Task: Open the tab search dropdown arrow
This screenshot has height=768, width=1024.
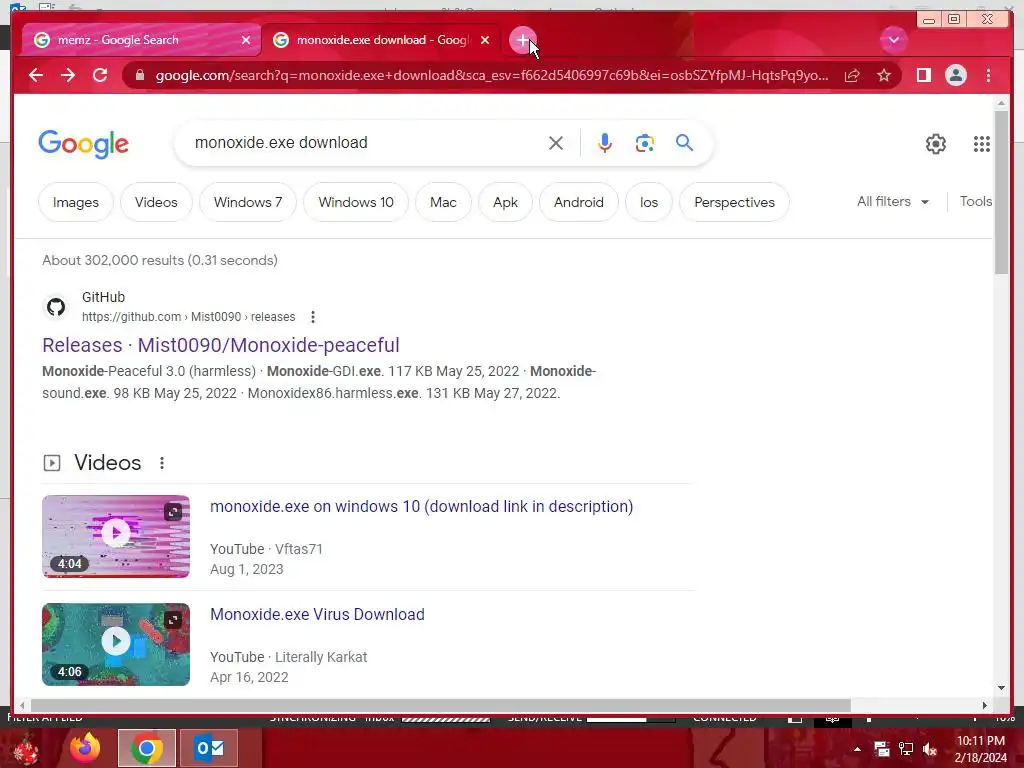Action: [x=893, y=40]
